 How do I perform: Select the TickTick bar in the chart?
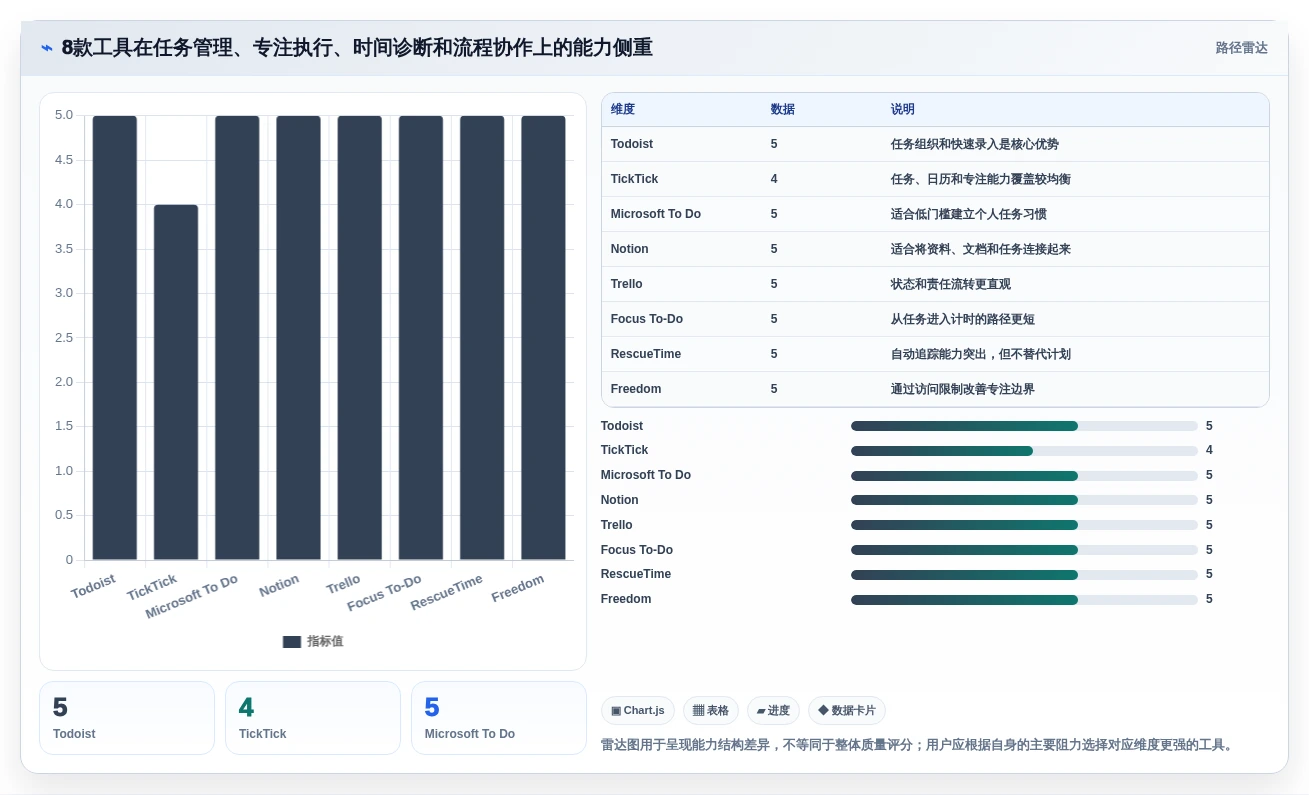(176, 382)
